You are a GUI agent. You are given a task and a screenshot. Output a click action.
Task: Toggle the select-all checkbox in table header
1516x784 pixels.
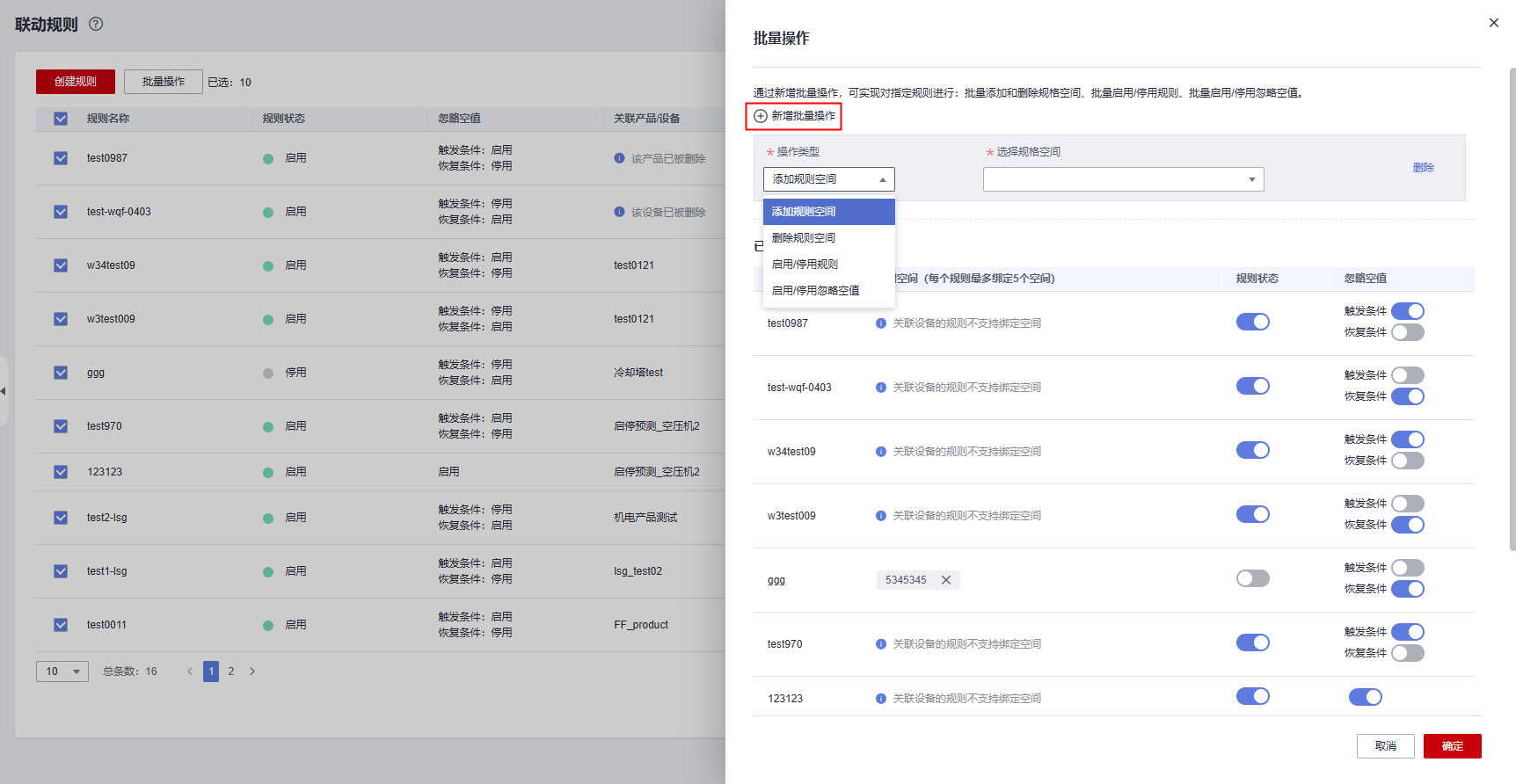click(x=61, y=119)
